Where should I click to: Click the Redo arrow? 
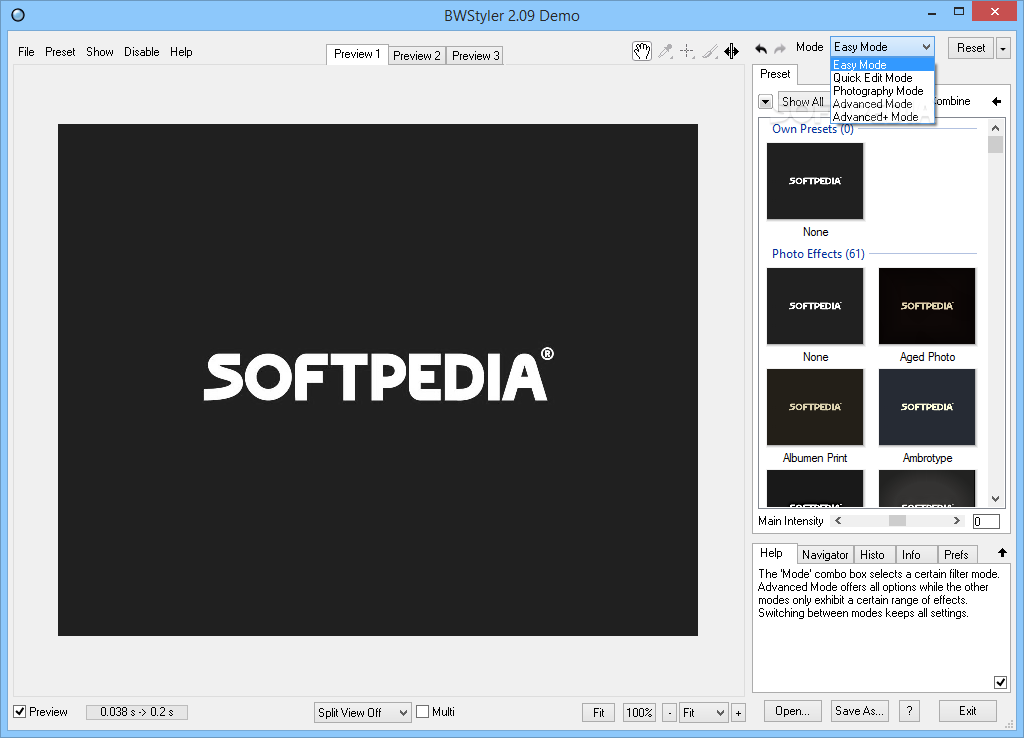pos(780,48)
